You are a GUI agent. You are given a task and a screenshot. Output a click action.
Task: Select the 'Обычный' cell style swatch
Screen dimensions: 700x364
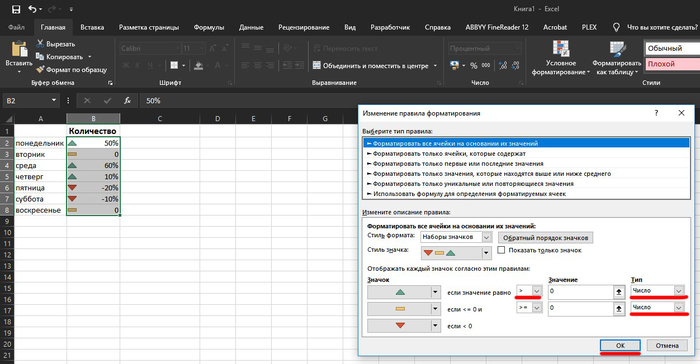click(672, 48)
